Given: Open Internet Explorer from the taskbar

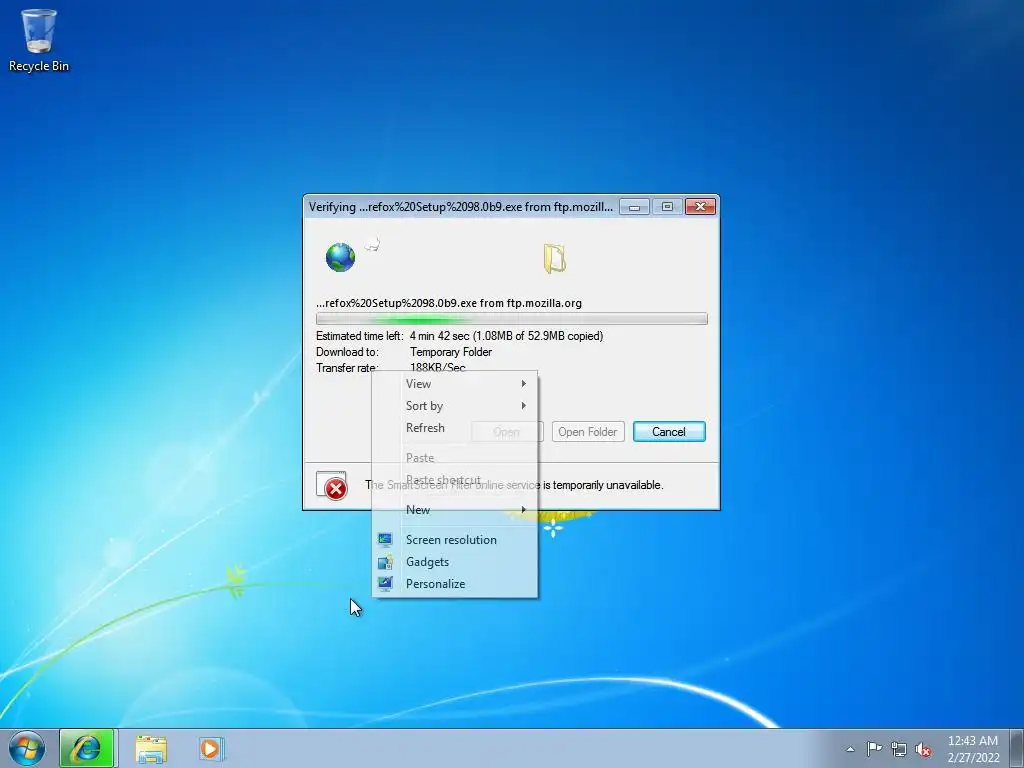Looking at the screenshot, I should [87, 748].
